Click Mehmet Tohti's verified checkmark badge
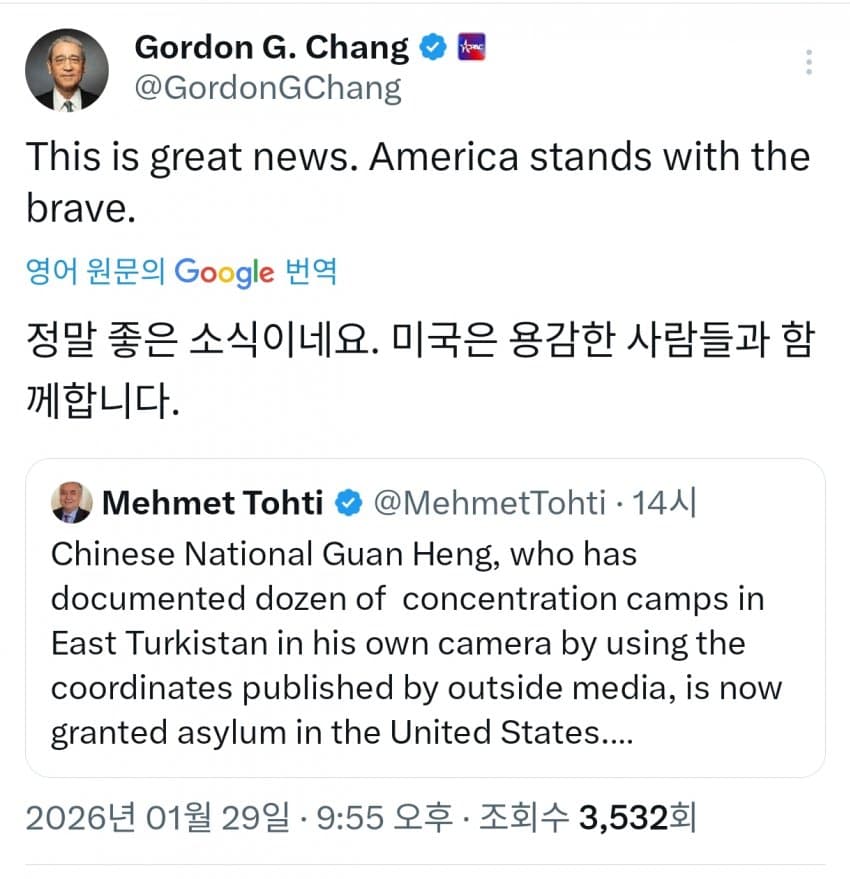The image size is (850, 879). [348, 503]
